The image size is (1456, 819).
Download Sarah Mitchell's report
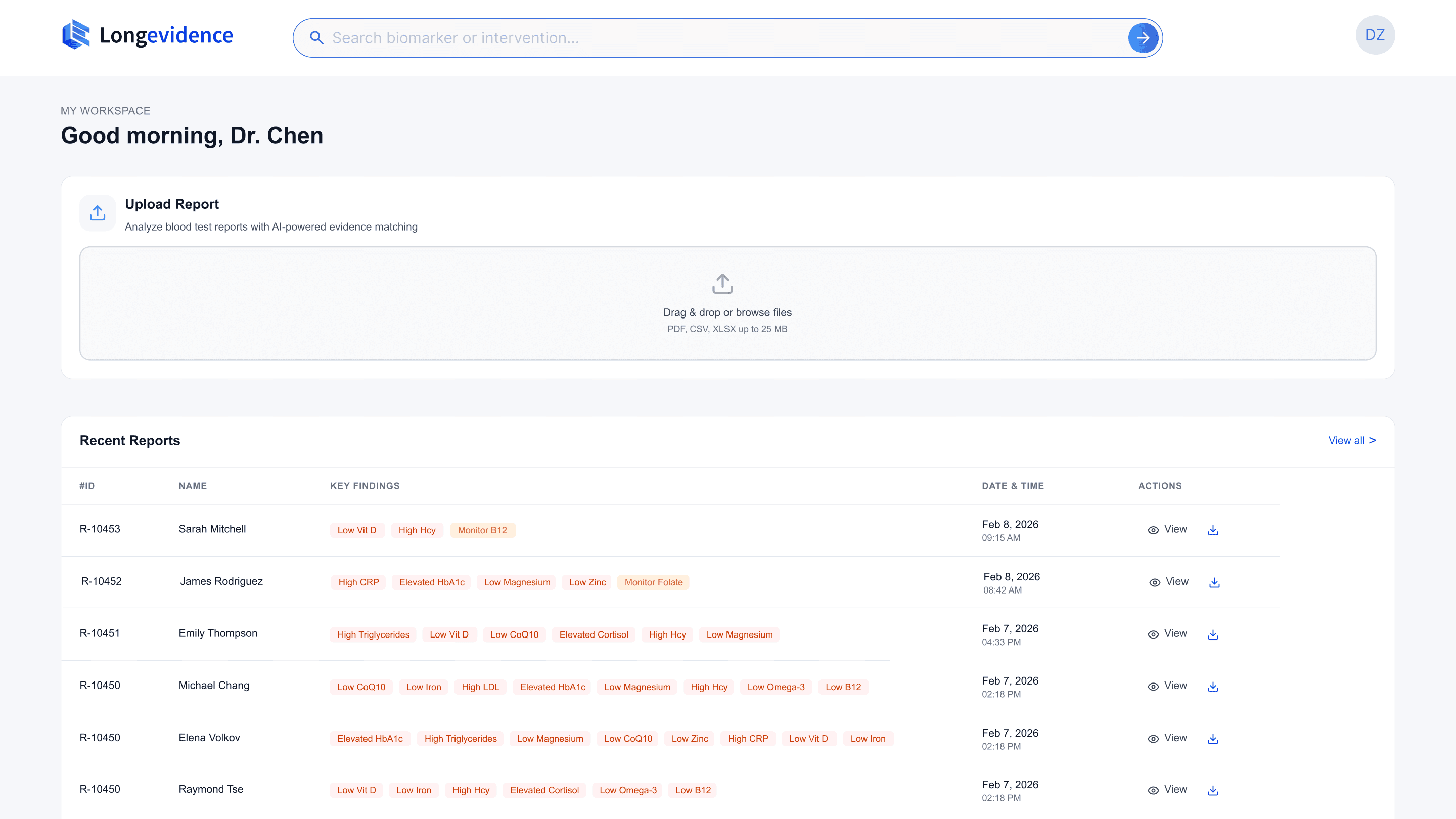pyautogui.click(x=1213, y=530)
